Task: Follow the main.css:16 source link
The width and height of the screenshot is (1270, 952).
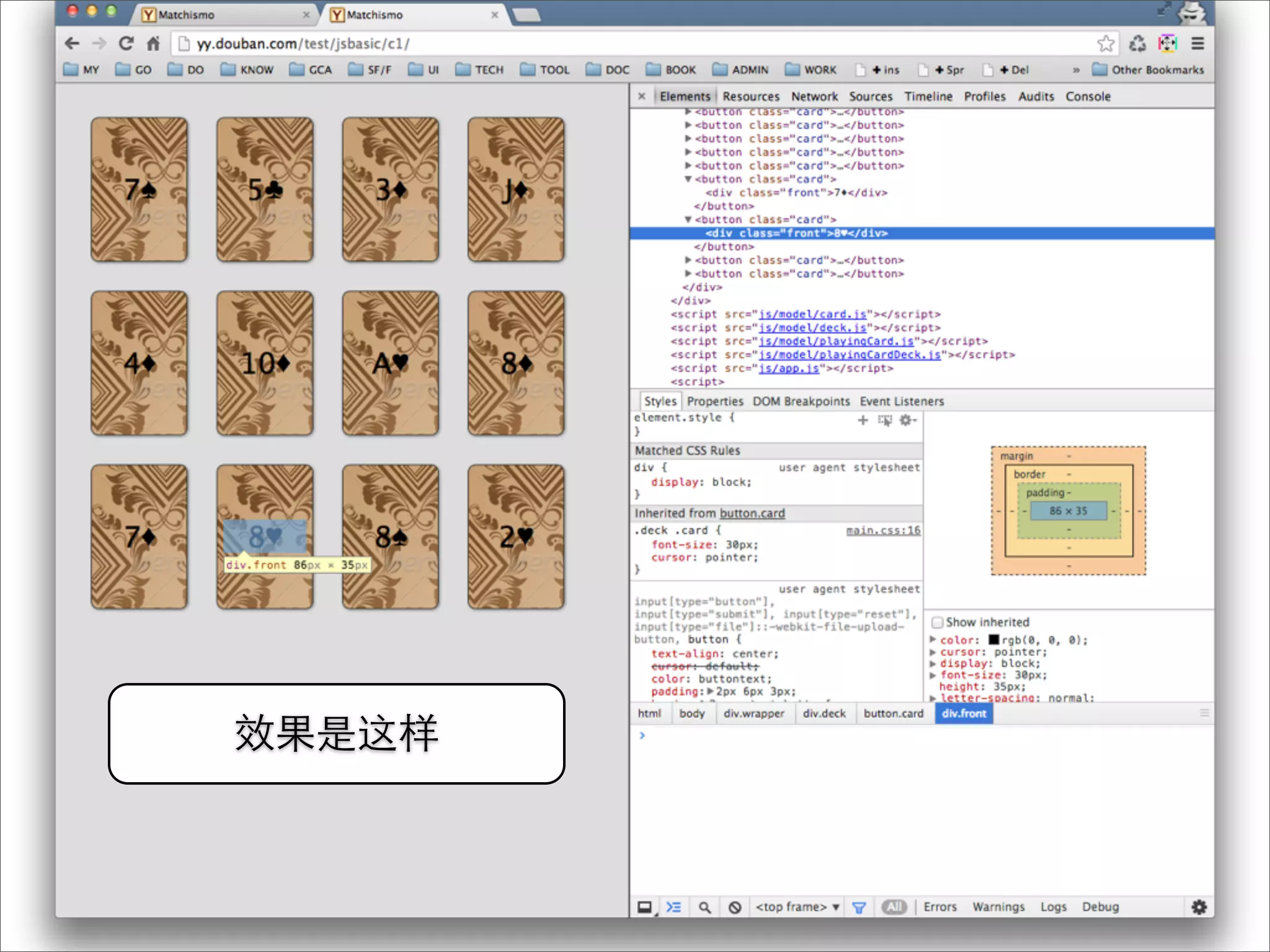Action: coord(883,531)
